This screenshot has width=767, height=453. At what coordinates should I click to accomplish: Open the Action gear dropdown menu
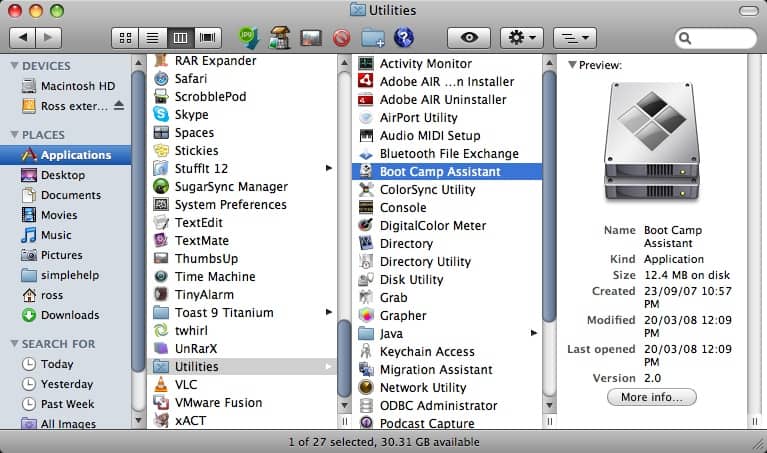click(521, 38)
